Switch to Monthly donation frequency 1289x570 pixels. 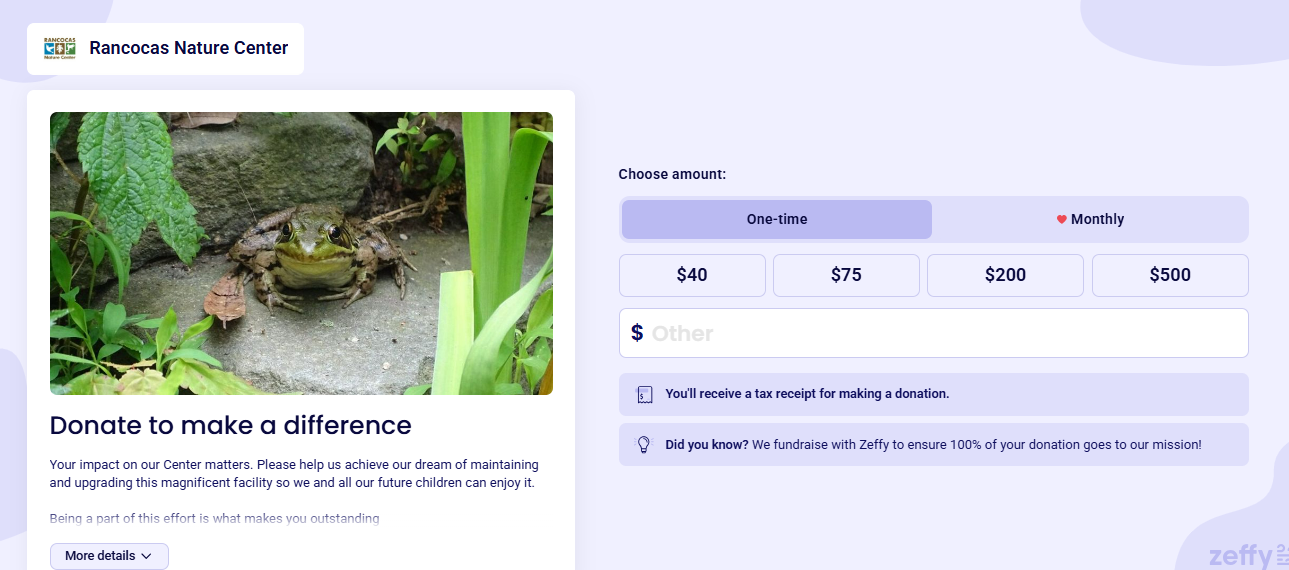(1090, 219)
